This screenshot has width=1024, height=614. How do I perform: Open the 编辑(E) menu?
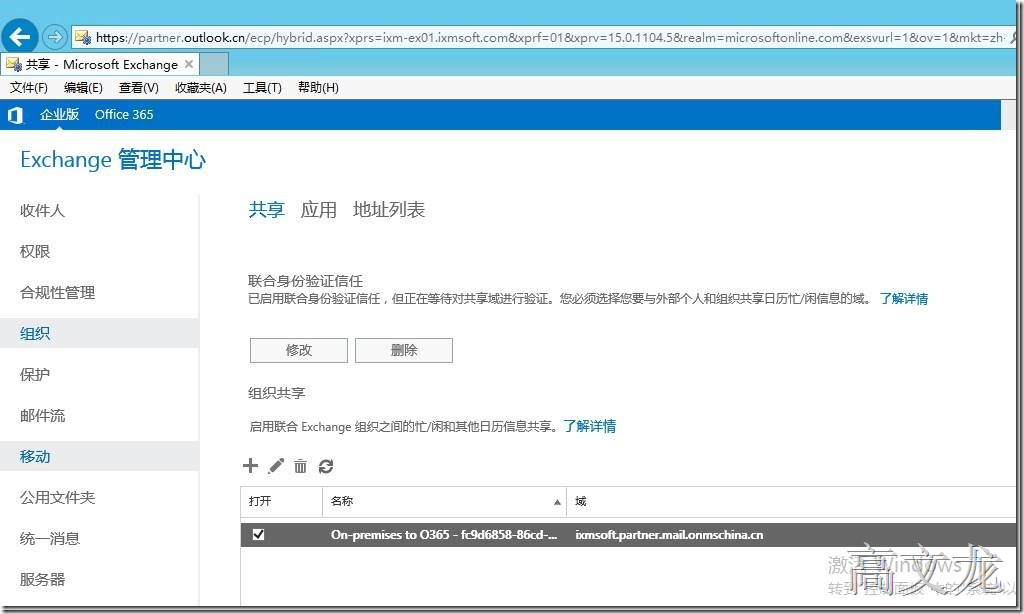83,88
